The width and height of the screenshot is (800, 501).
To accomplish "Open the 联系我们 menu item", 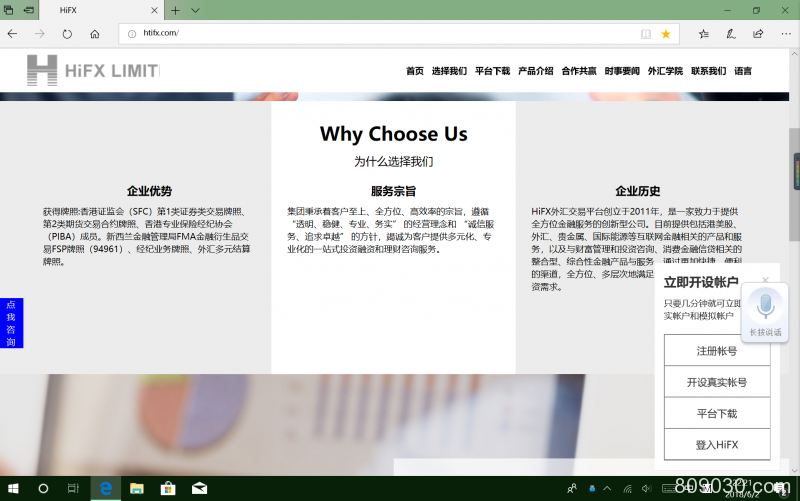I will [709, 71].
